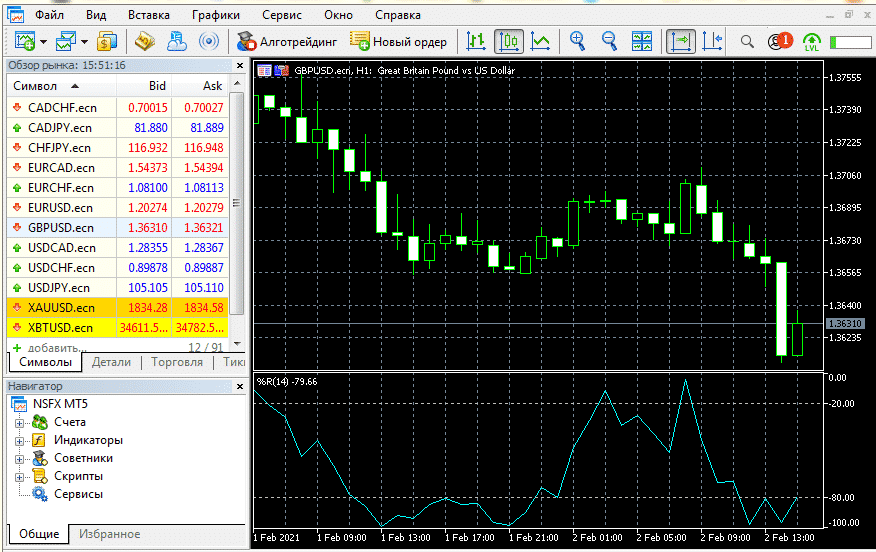Select the CADCHF.ecn row

tap(117, 108)
